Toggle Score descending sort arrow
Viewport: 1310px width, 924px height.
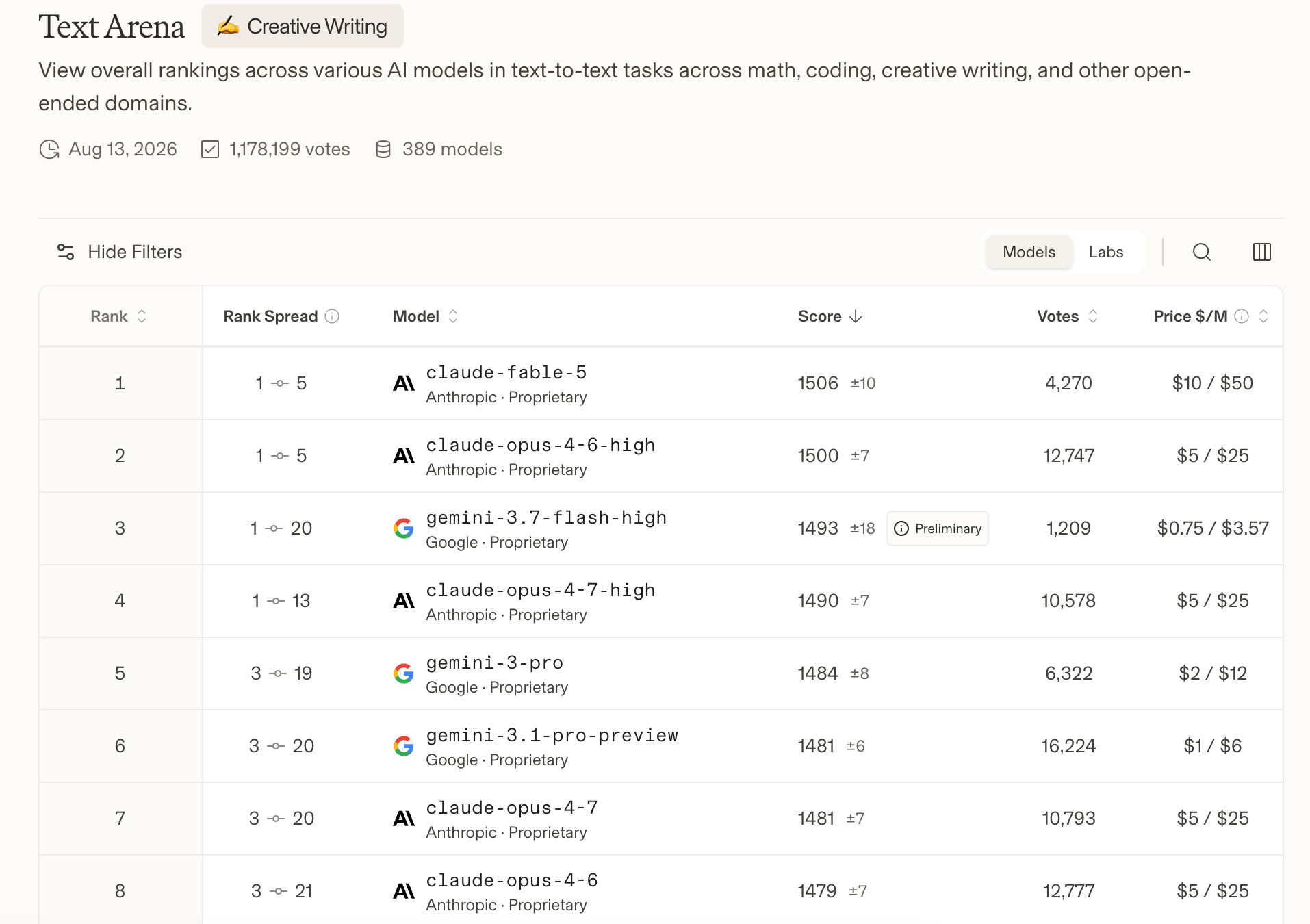pos(856,316)
